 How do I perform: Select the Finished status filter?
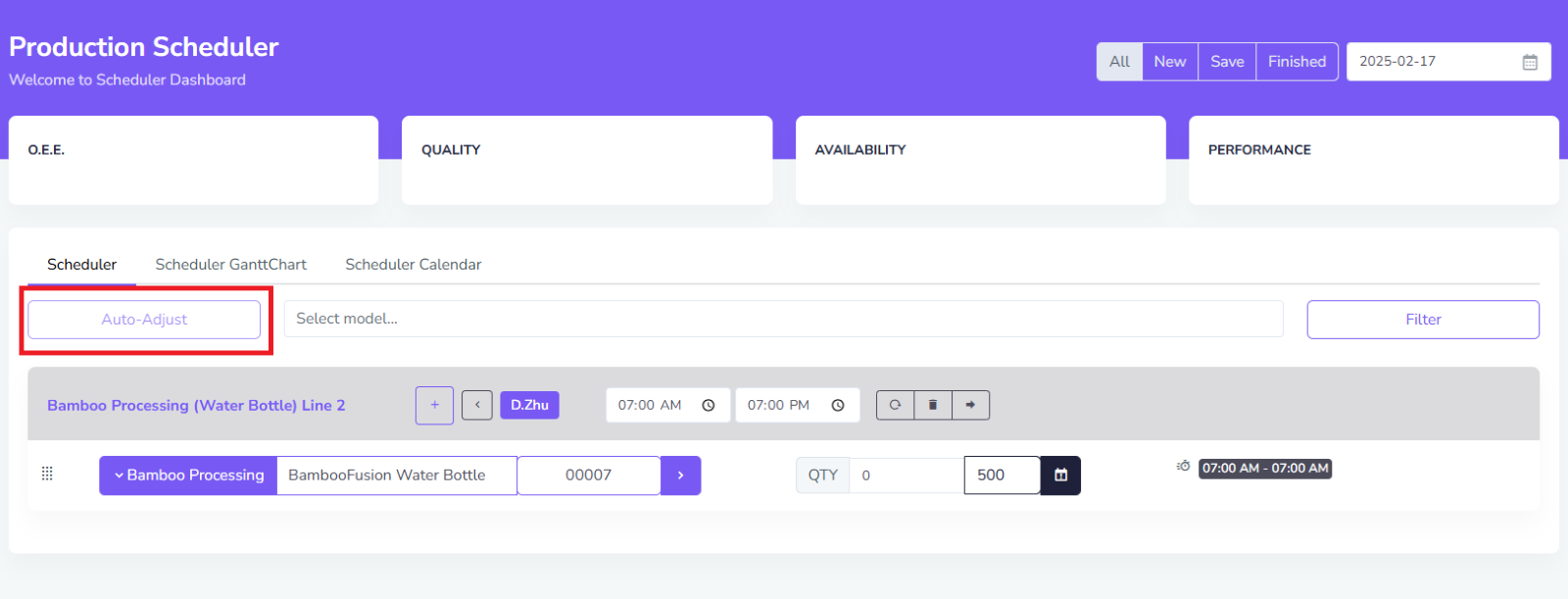tap(1297, 62)
